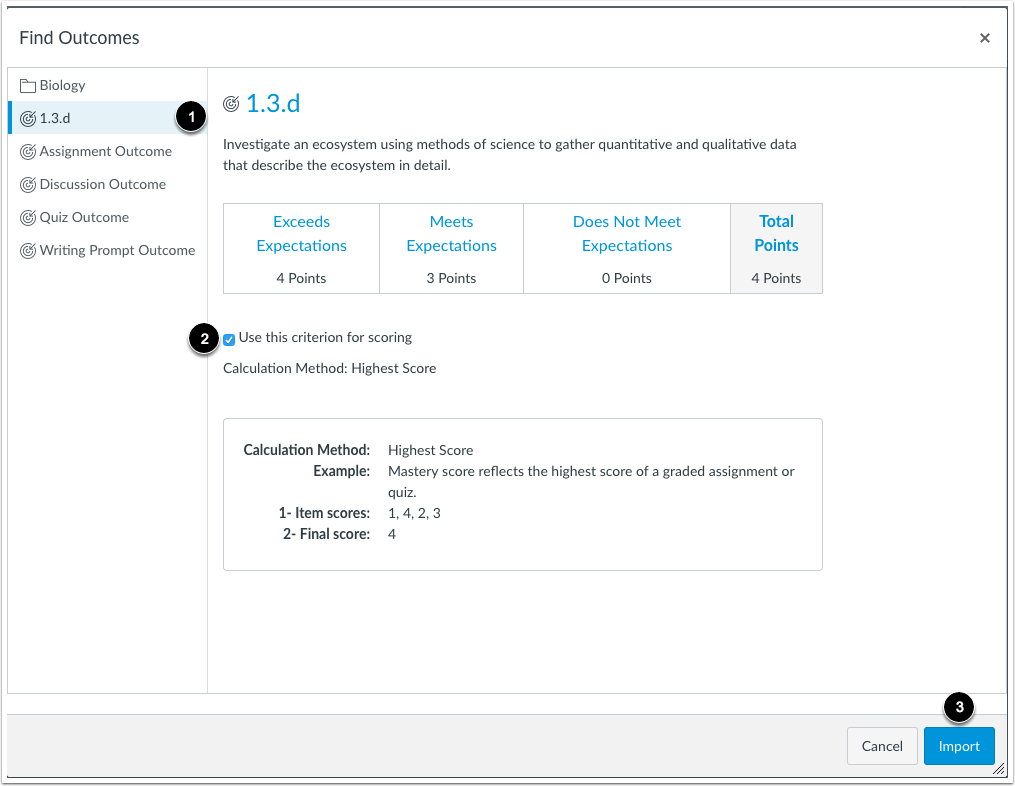Select Quiz Outcome in the sidebar
Image resolution: width=1015 pixels, height=786 pixels.
point(84,218)
